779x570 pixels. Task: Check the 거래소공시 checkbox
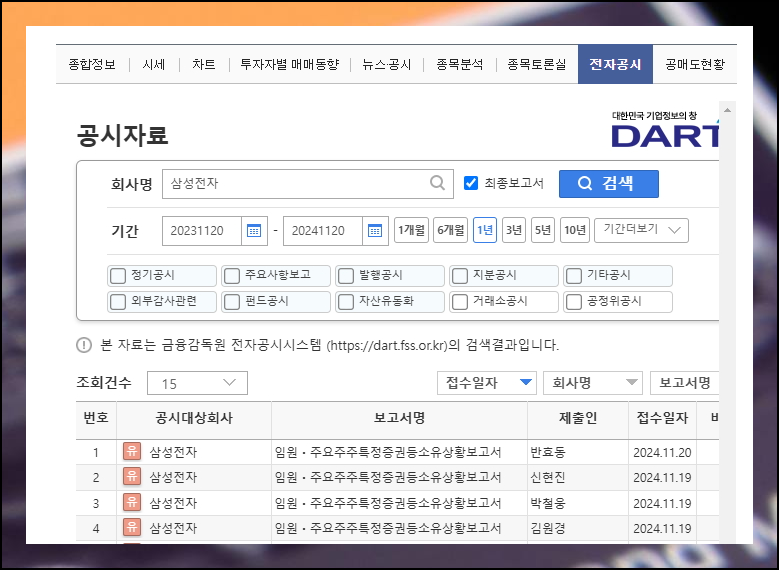tap(460, 302)
